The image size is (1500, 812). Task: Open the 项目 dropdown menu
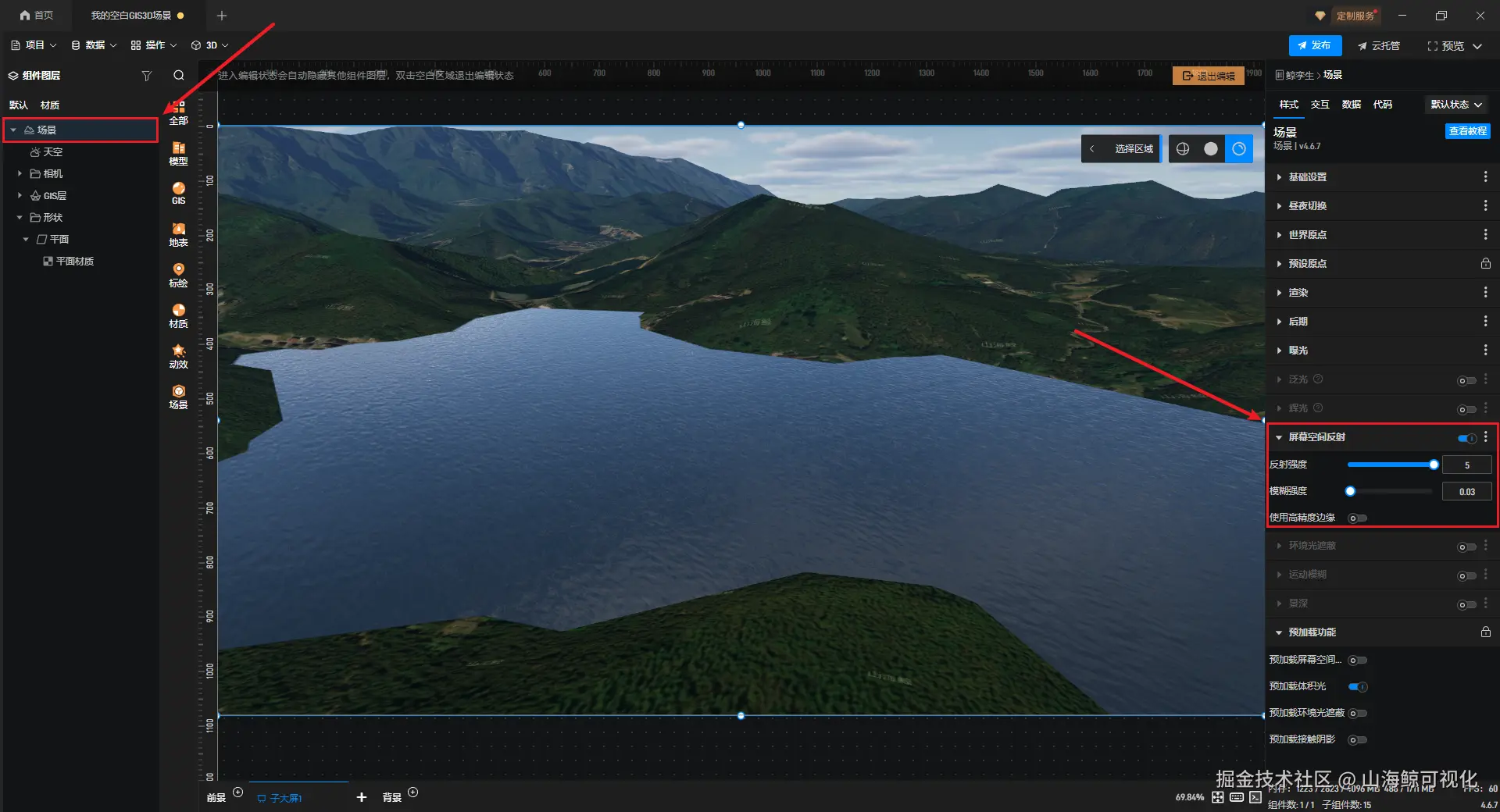(x=34, y=45)
